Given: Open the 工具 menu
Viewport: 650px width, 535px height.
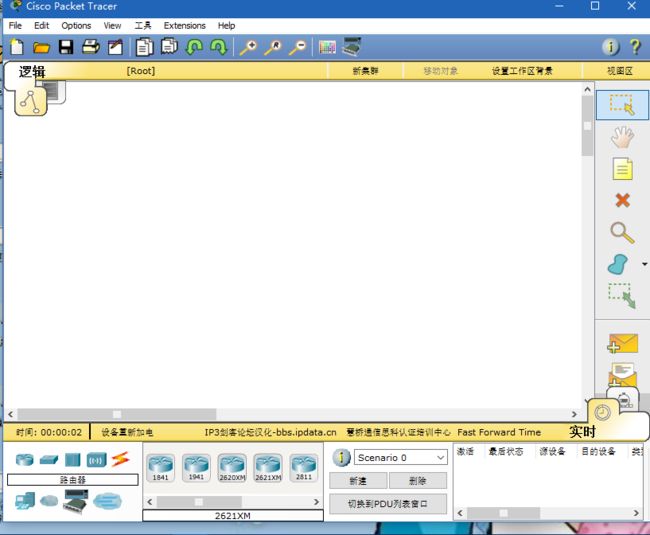Looking at the screenshot, I should [x=143, y=26].
